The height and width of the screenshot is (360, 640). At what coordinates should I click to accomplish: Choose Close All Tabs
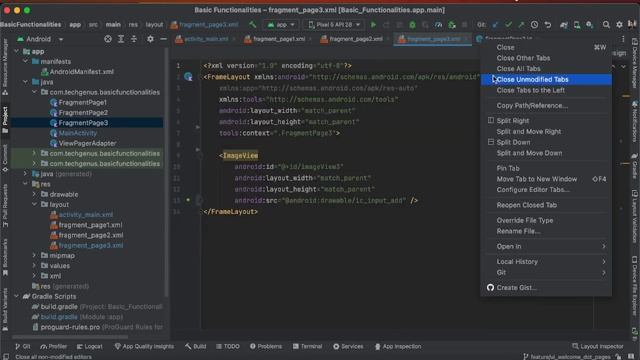point(546,69)
